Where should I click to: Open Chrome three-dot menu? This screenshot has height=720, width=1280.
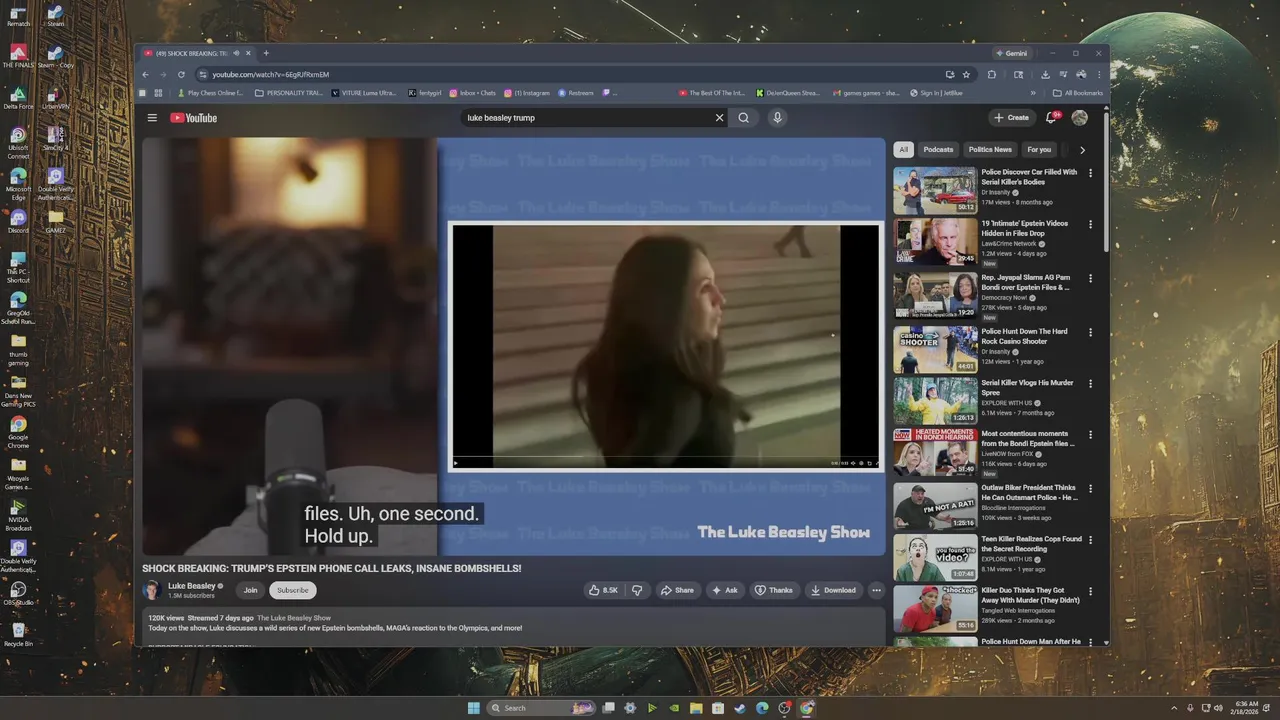[x=1099, y=74]
